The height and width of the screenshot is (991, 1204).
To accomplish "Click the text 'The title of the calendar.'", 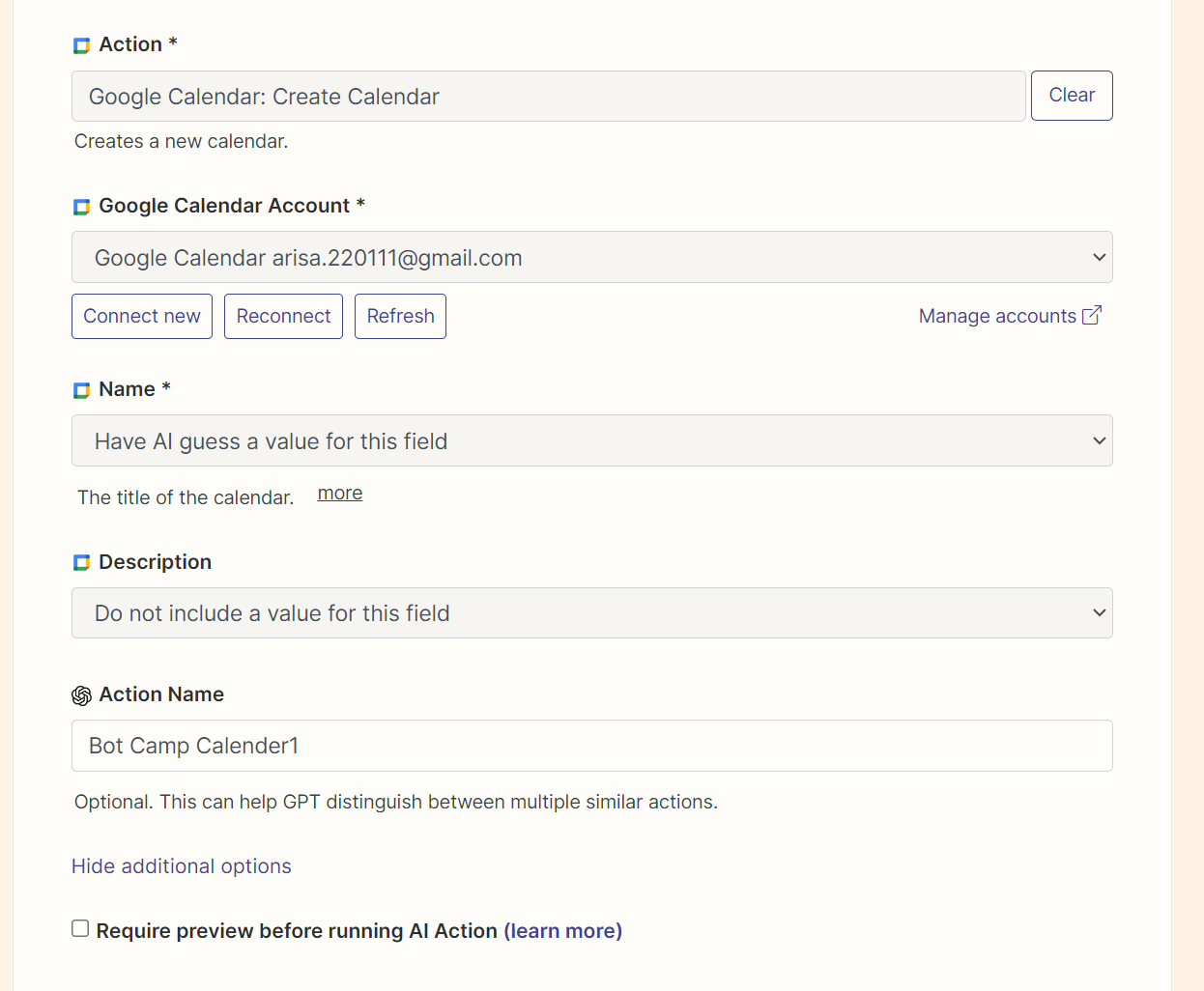I will tap(186, 497).
